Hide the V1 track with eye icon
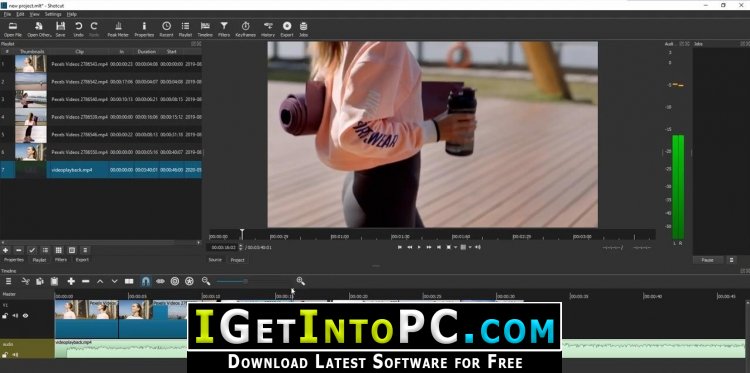Image resolution: width=750 pixels, height=373 pixels. click(25, 316)
